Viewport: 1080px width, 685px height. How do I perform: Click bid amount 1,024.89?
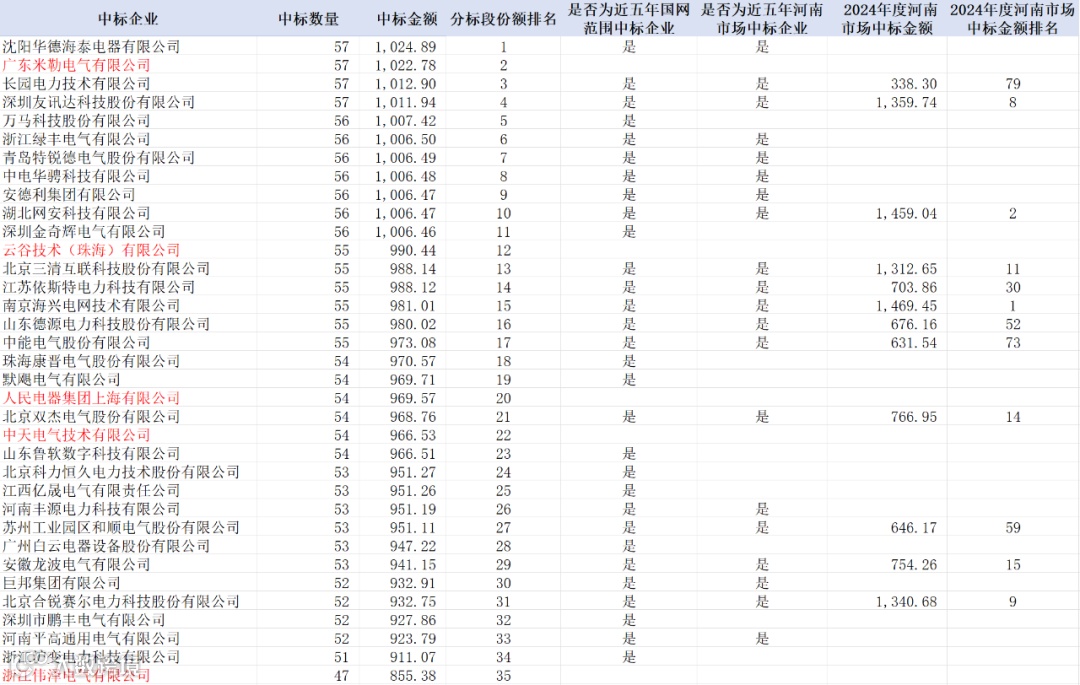(406, 47)
